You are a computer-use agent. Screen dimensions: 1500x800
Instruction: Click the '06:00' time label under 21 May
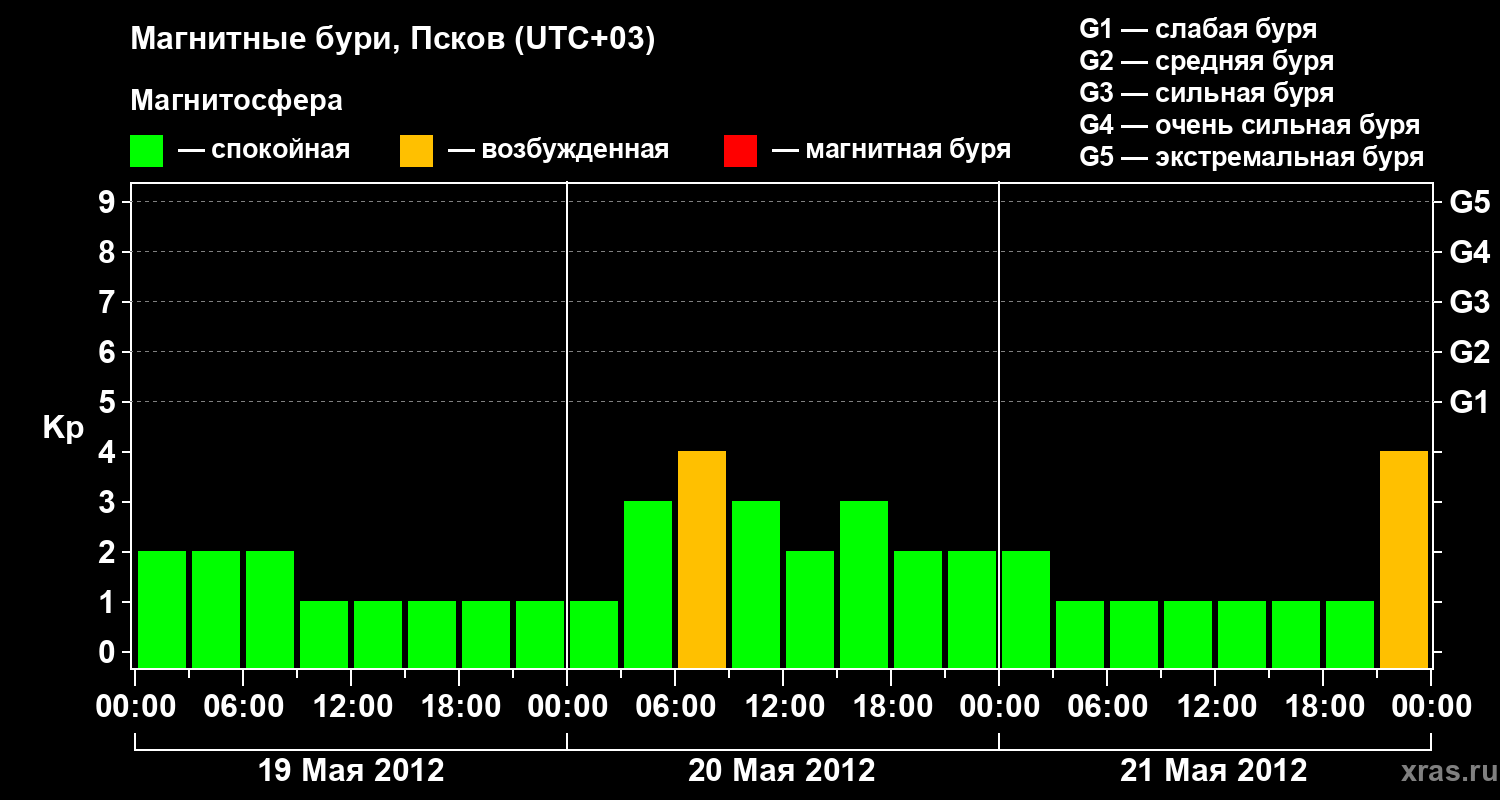click(x=1108, y=707)
